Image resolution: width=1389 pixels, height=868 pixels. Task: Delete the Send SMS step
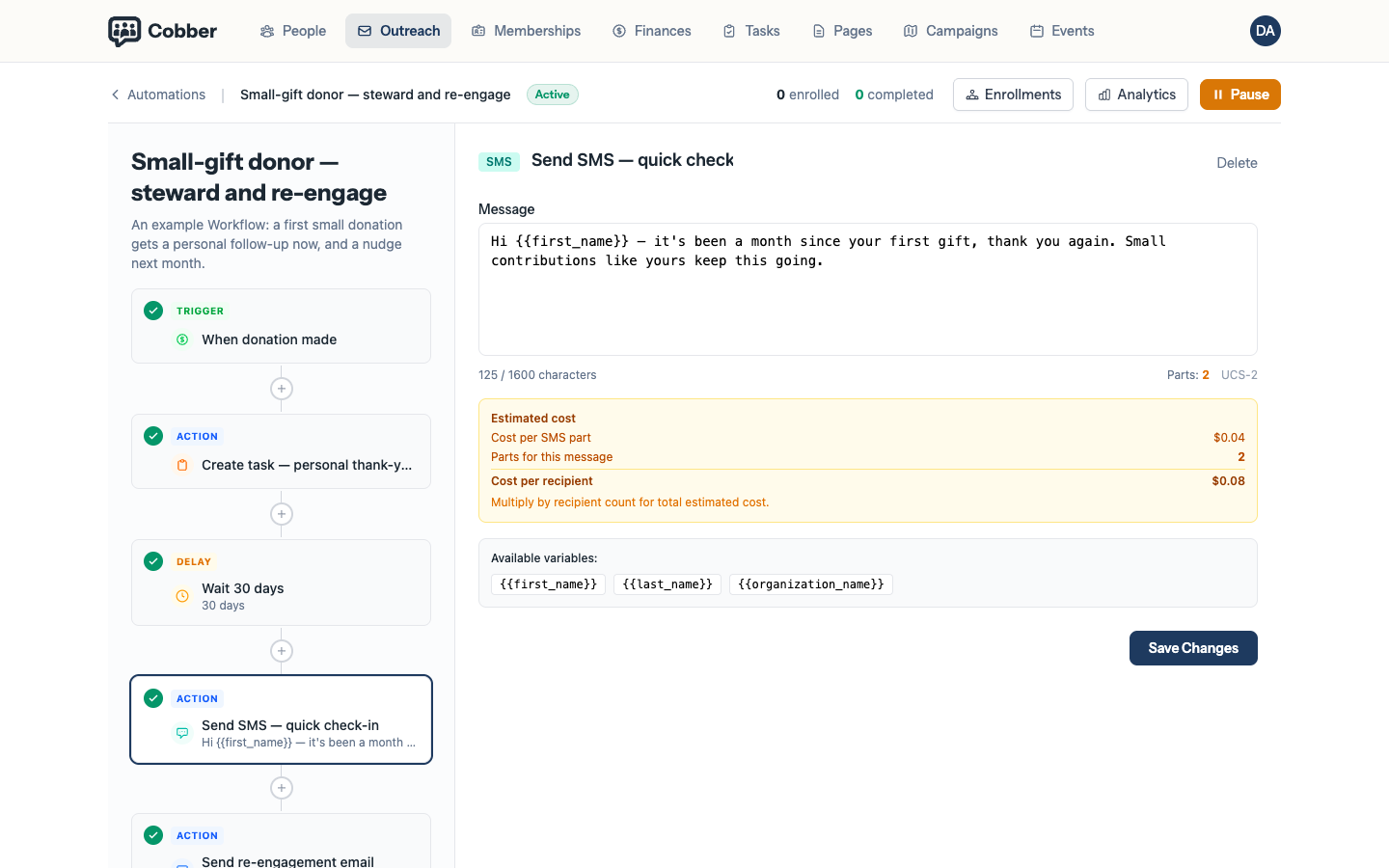point(1237,163)
